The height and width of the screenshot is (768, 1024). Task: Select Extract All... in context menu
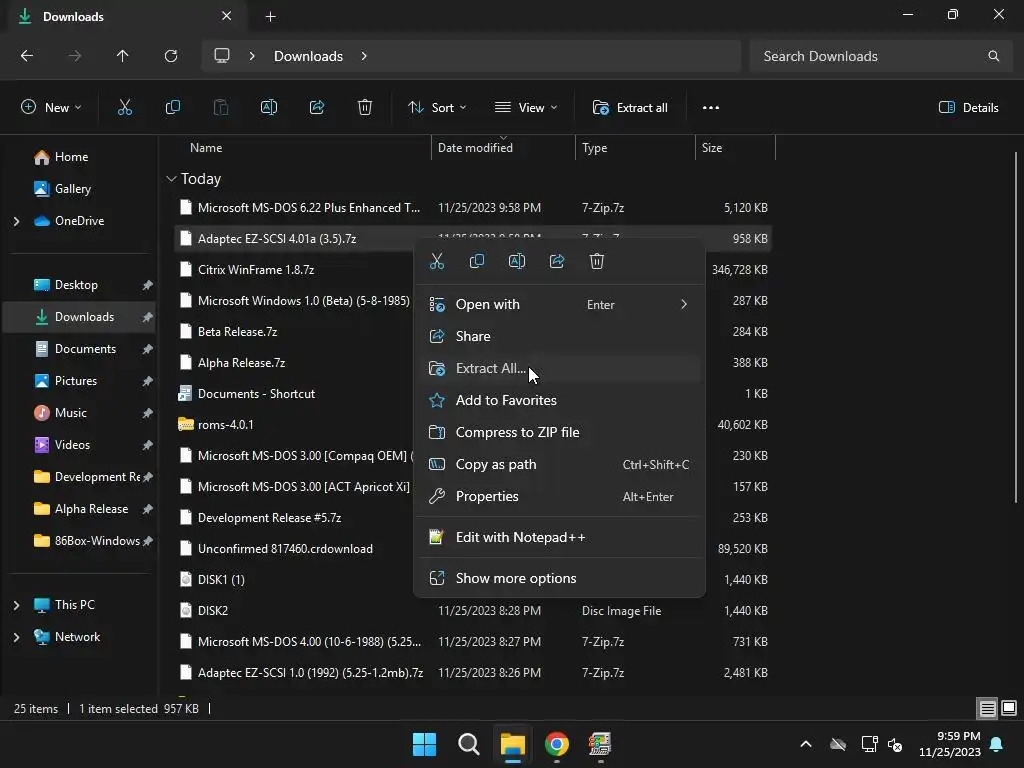point(560,368)
